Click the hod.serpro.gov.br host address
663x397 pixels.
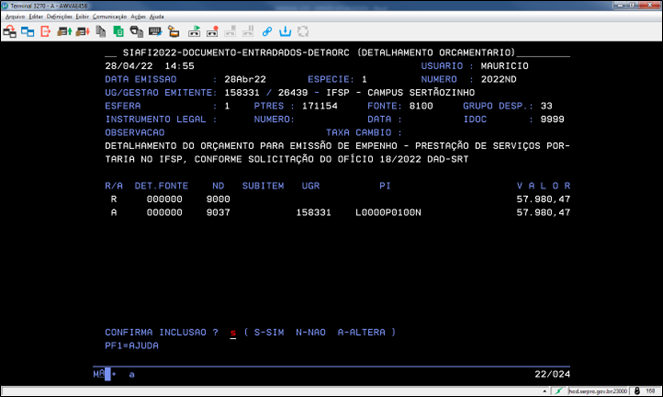598,391
